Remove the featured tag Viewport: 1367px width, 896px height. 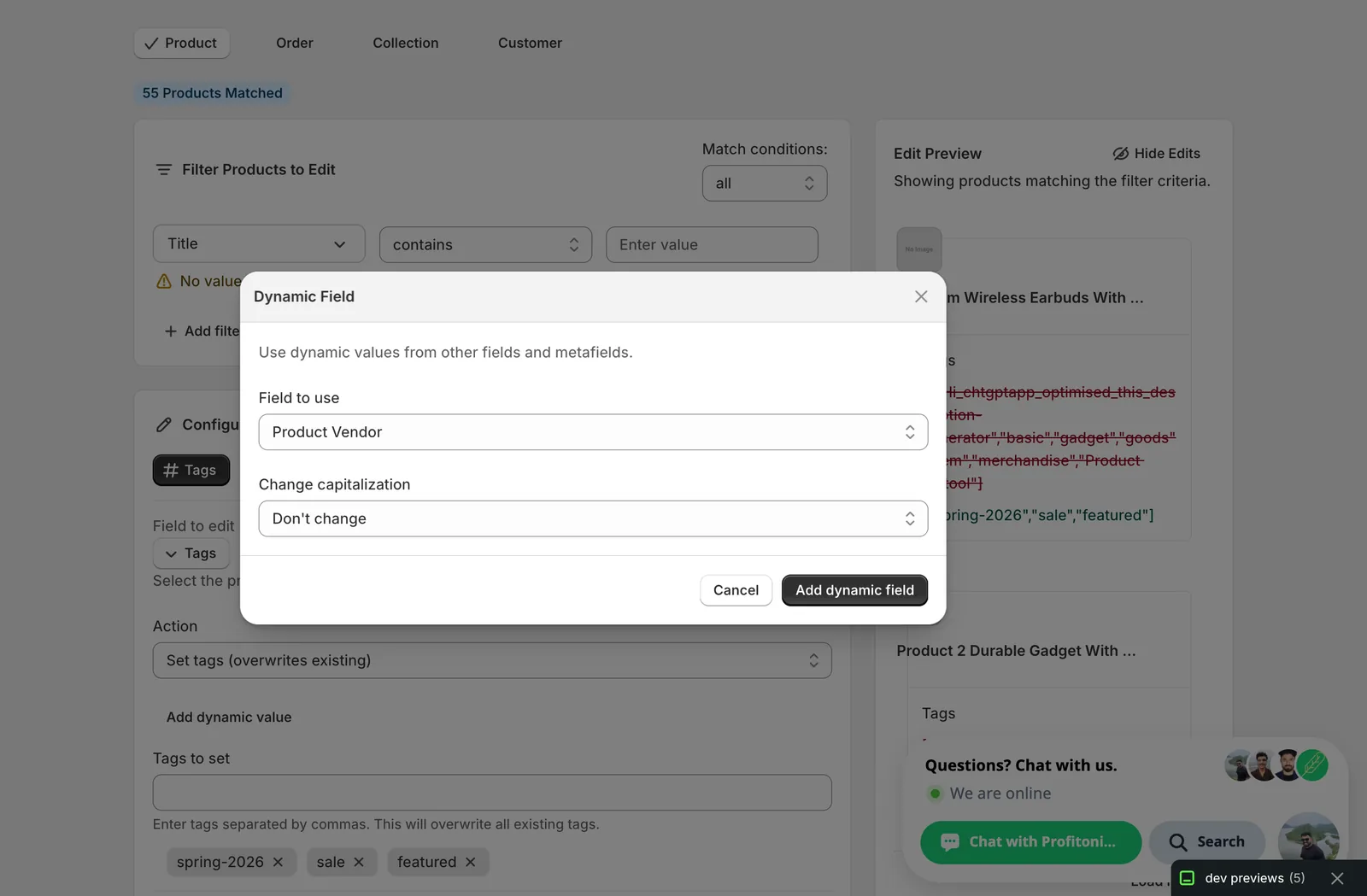(470, 862)
